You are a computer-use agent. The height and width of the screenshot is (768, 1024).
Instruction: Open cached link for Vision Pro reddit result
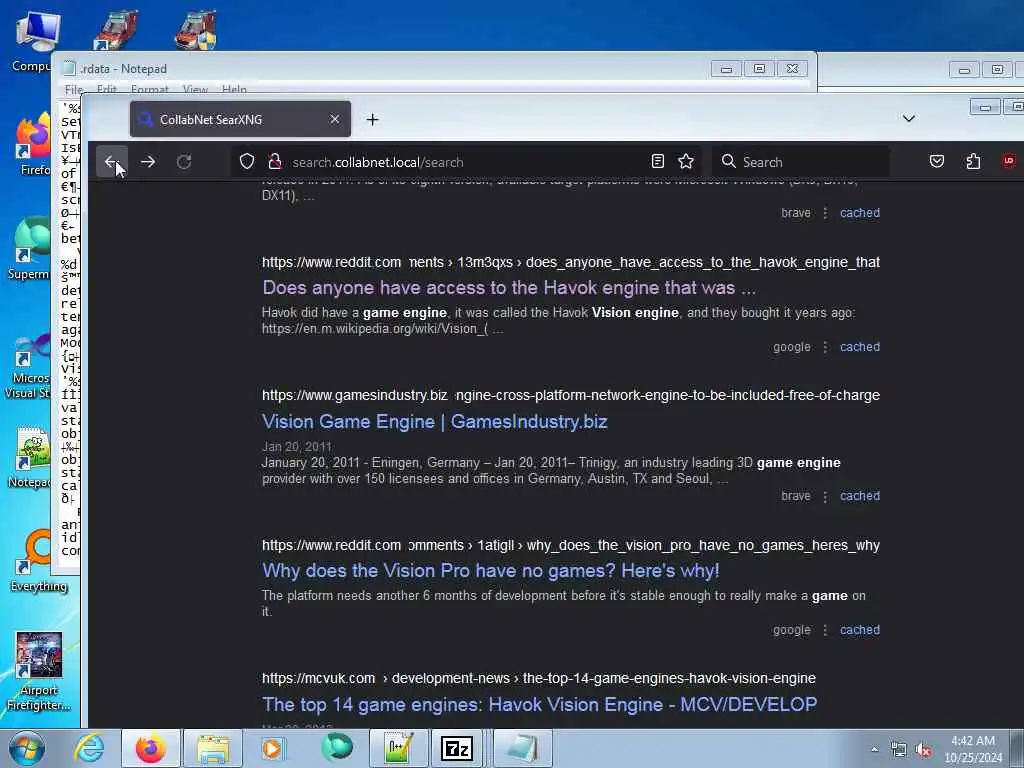859,630
